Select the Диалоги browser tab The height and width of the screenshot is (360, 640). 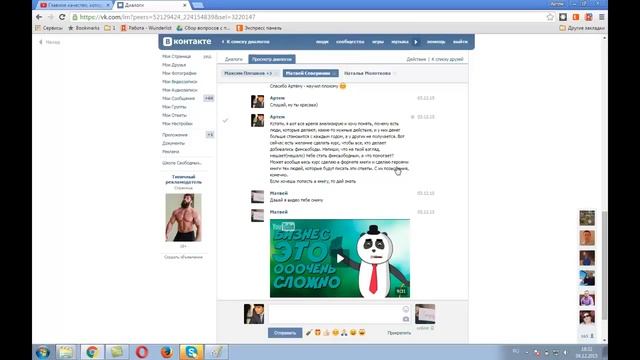click(x=151, y=5)
